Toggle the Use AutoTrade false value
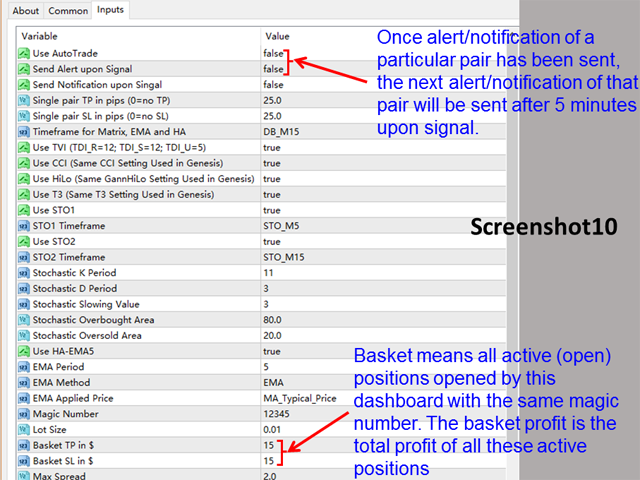The width and height of the screenshot is (640, 480). [273, 53]
